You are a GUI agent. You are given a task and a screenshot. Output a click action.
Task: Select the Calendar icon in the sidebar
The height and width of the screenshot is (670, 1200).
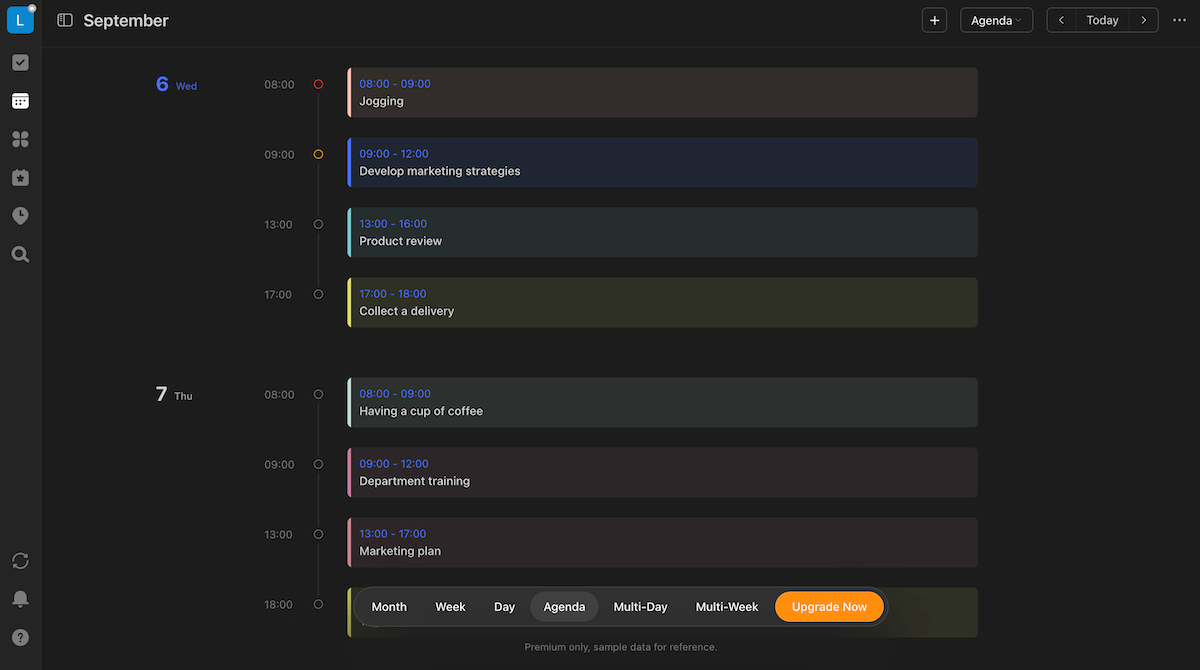point(20,100)
